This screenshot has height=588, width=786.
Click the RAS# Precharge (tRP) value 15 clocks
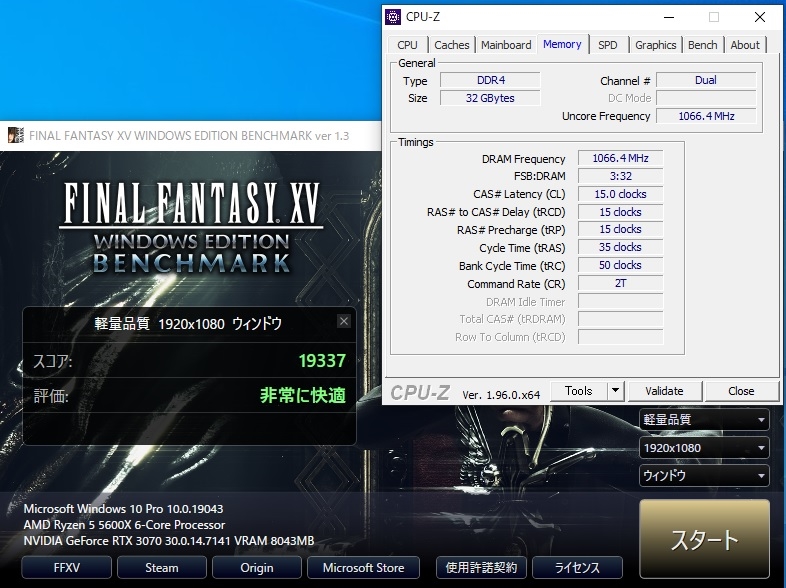pos(621,229)
